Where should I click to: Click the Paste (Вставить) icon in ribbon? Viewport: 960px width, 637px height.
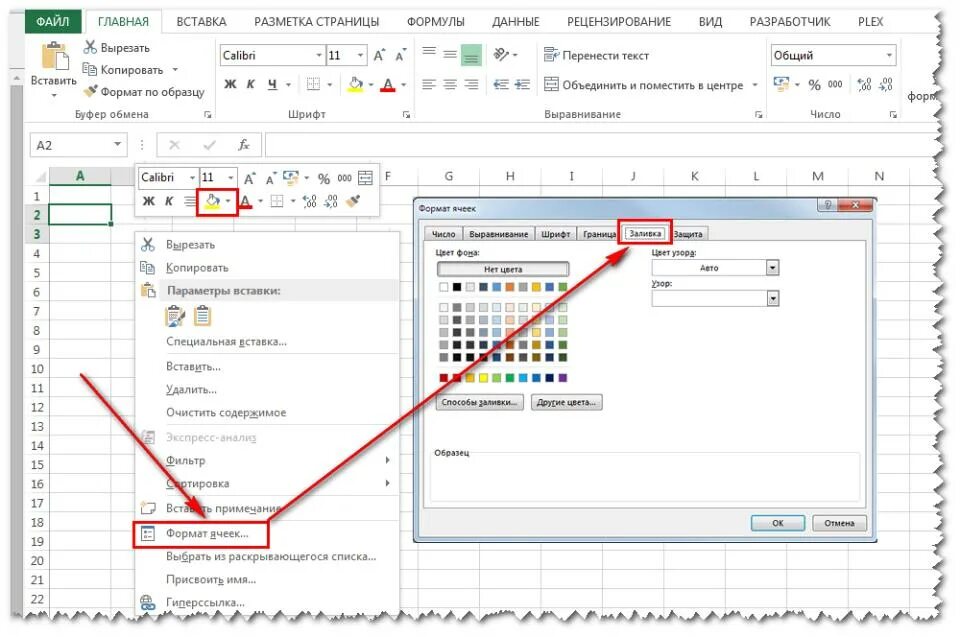[54, 57]
